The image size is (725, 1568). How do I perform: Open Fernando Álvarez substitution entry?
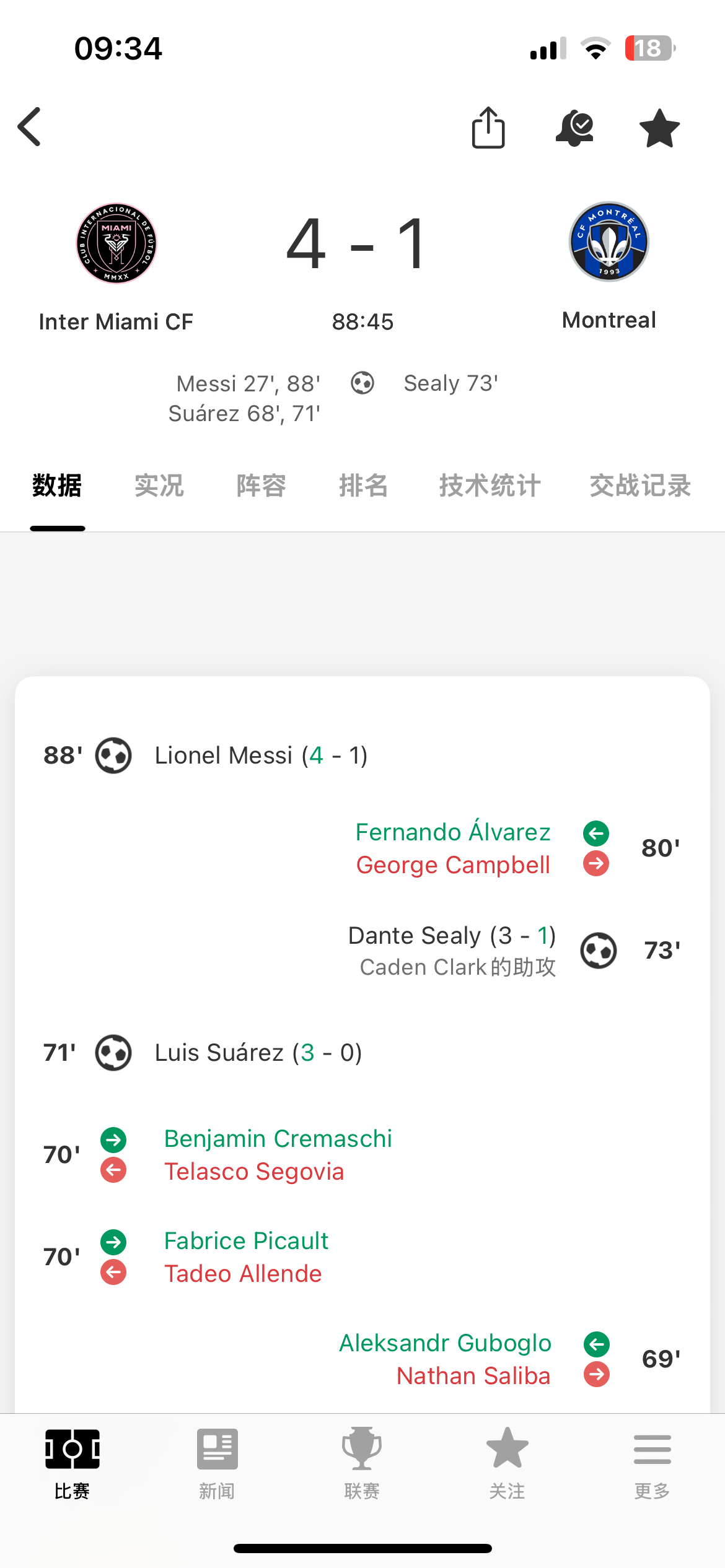click(453, 832)
